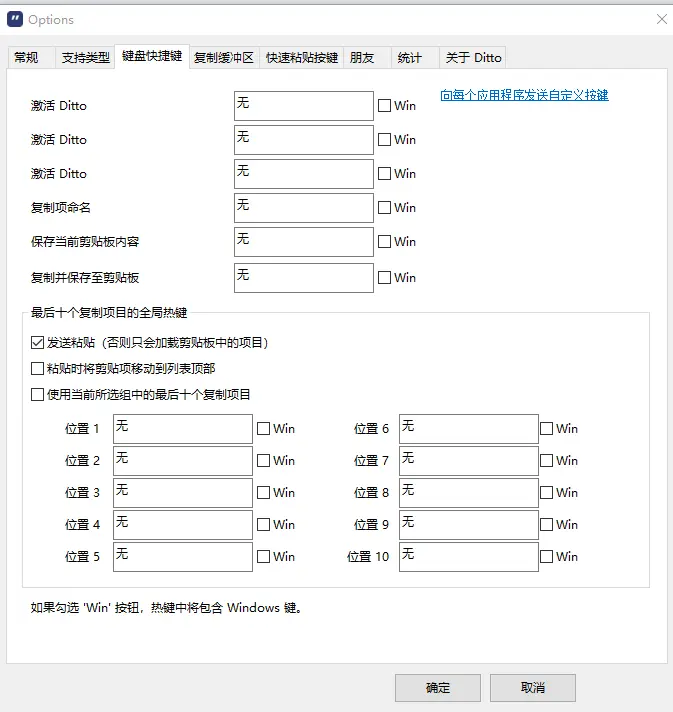Click the 位置 9 hotkey field
Viewport: 673px width, 712px height.
click(469, 525)
